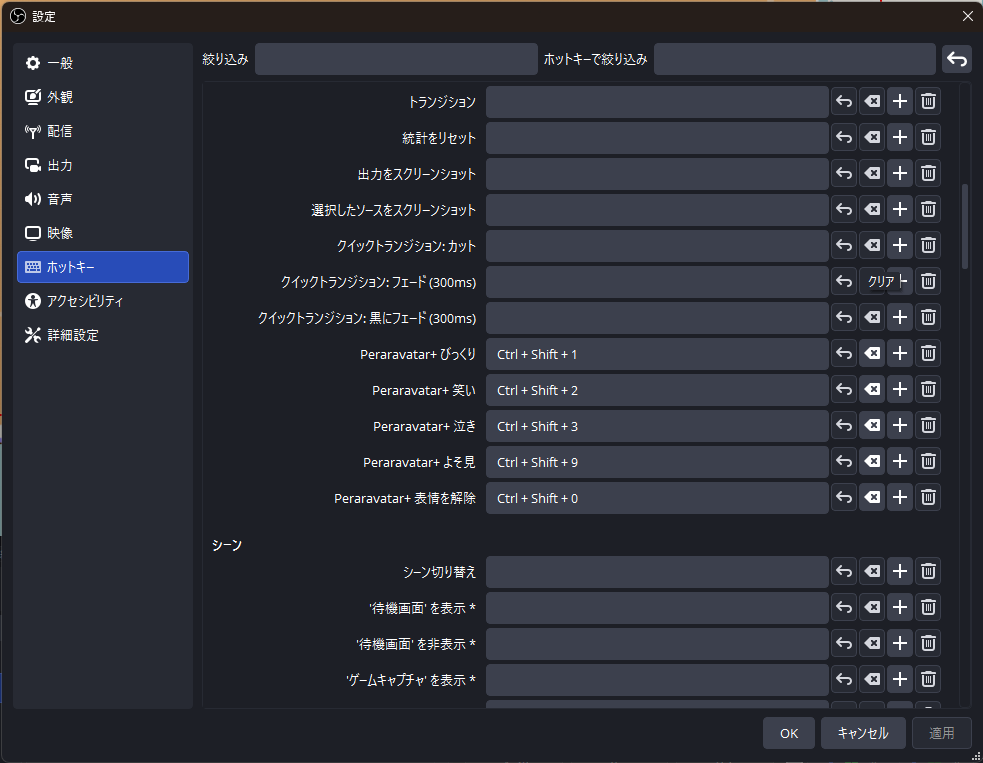Reset クイックトランジション: フェード (300ms) hotkey
The width and height of the screenshot is (983, 763).
[844, 282]
